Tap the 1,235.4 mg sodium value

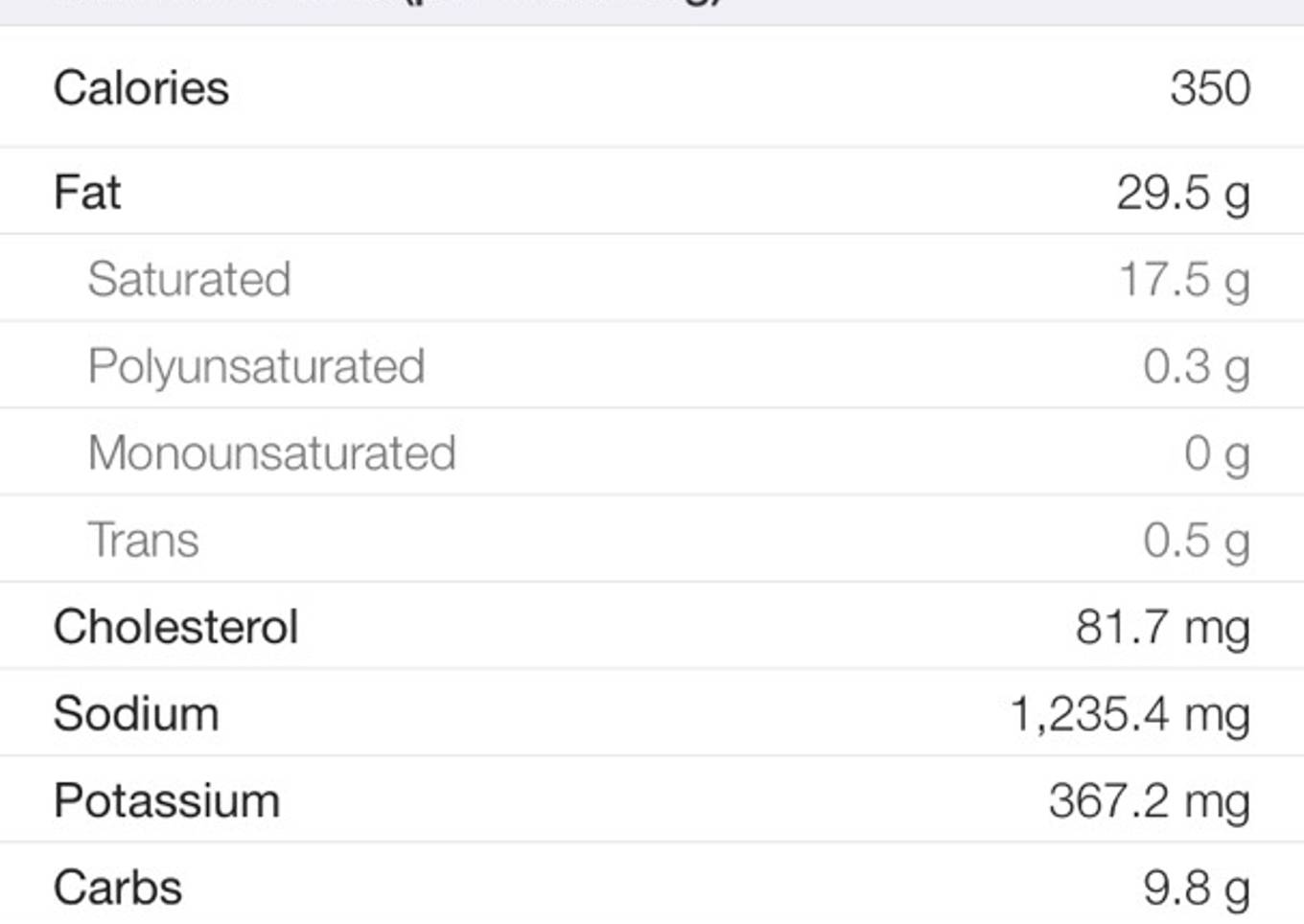1130,716
